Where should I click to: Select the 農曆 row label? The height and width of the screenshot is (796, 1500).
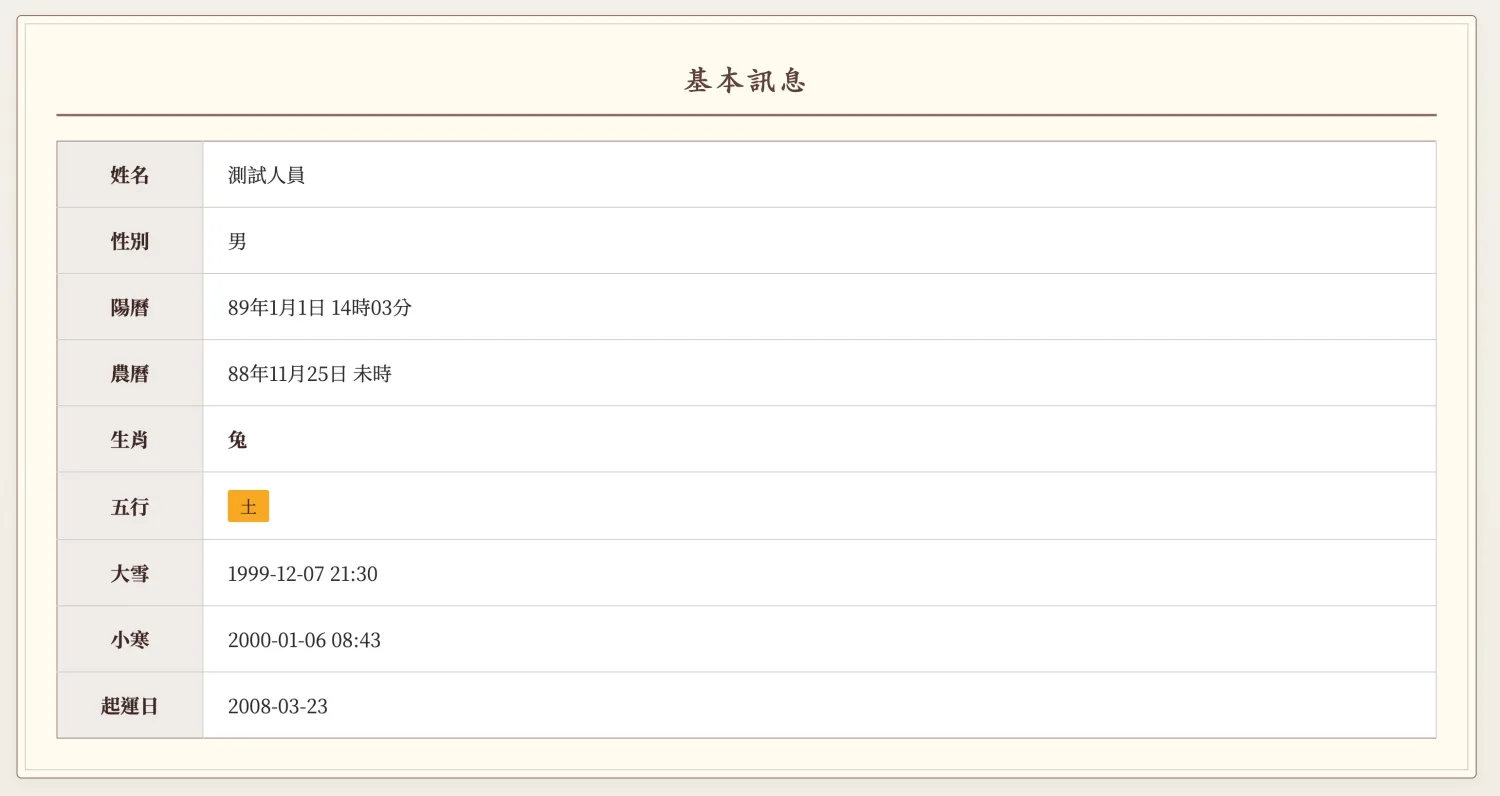[130, 373]
